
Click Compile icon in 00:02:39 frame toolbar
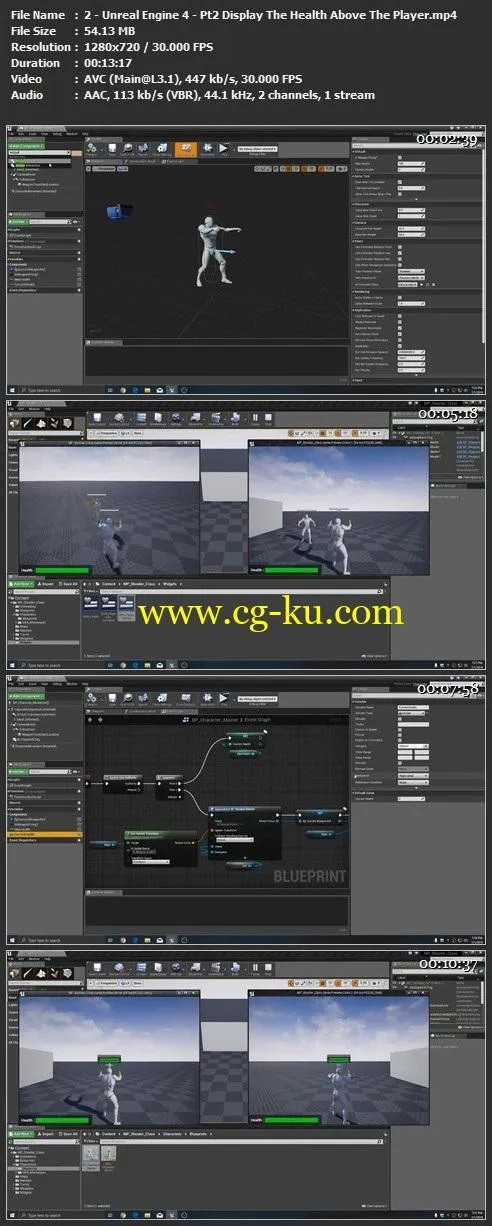tap(91, 148)
